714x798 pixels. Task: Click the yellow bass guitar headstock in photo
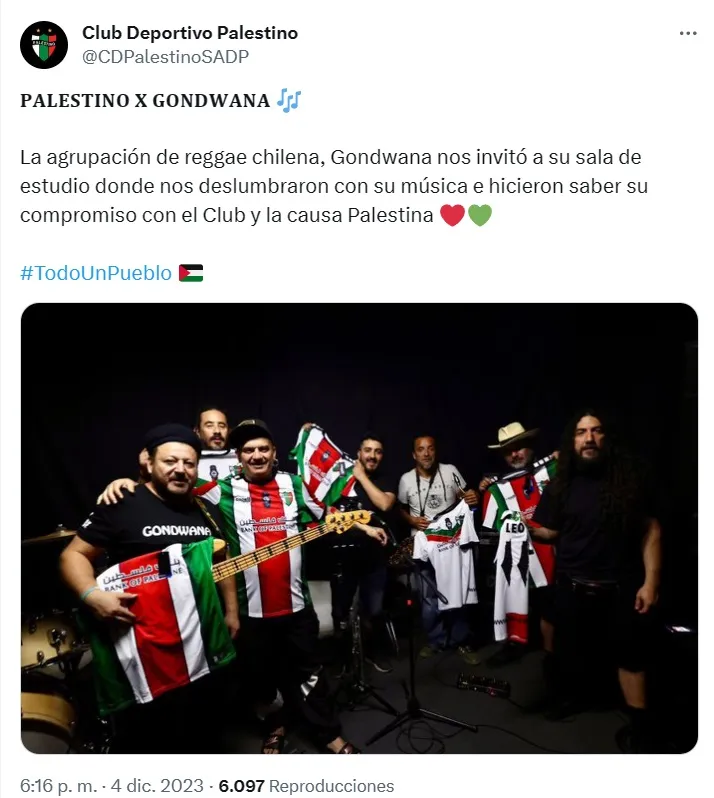coord(348,520)
